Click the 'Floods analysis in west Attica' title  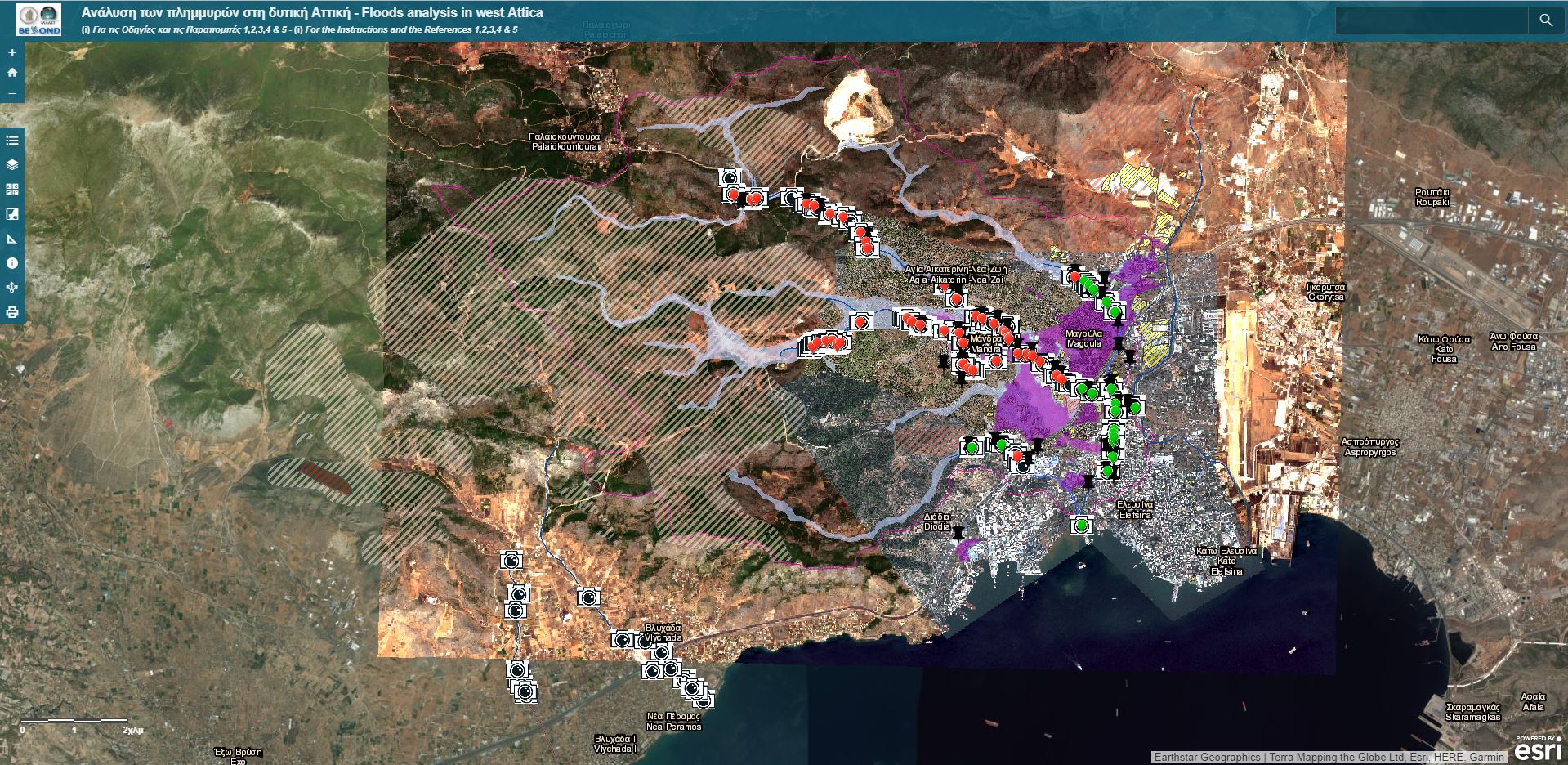pyautogui.click(x=453, y=12)
